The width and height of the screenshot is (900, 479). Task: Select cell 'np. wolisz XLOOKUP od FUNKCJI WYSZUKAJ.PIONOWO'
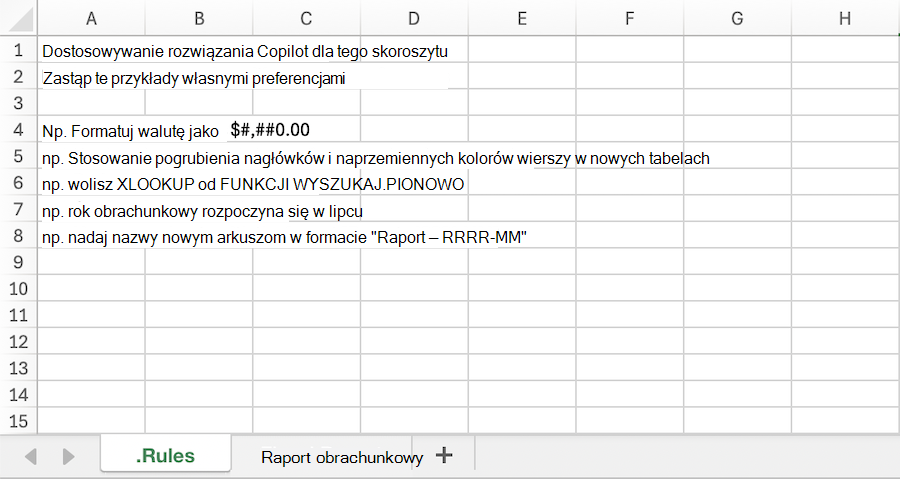[x=253, y=184]
